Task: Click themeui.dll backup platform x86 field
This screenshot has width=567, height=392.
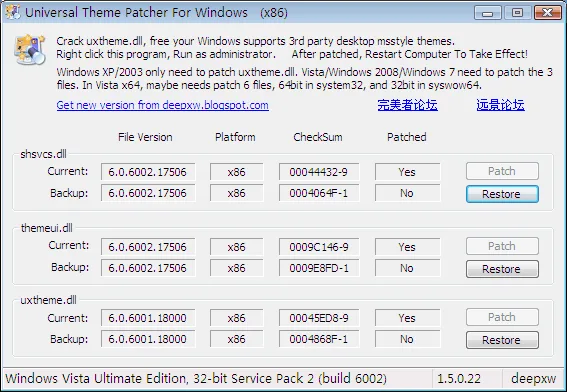Action: pos(236,268)
